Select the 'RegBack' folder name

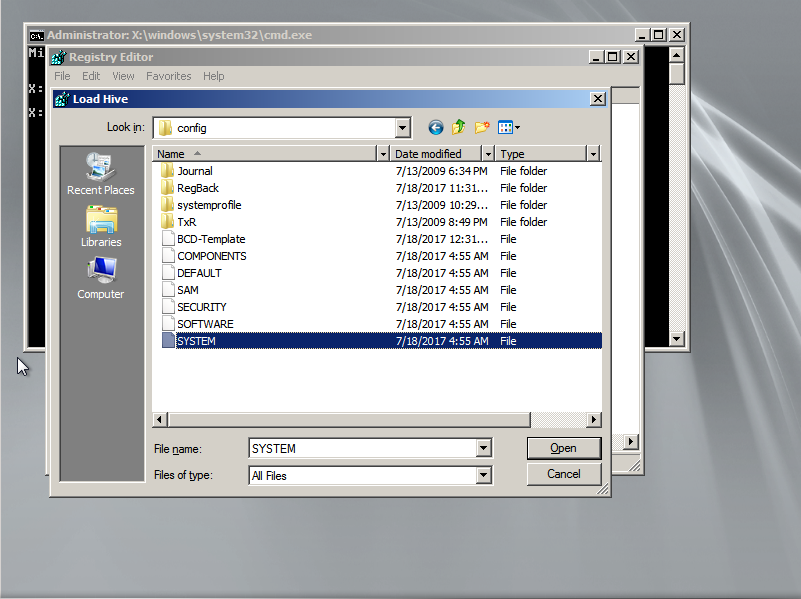coord(198,188)
